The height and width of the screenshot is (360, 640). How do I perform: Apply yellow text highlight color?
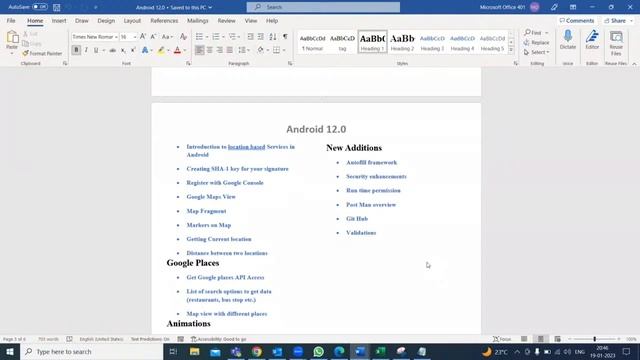tap(161, 50)
